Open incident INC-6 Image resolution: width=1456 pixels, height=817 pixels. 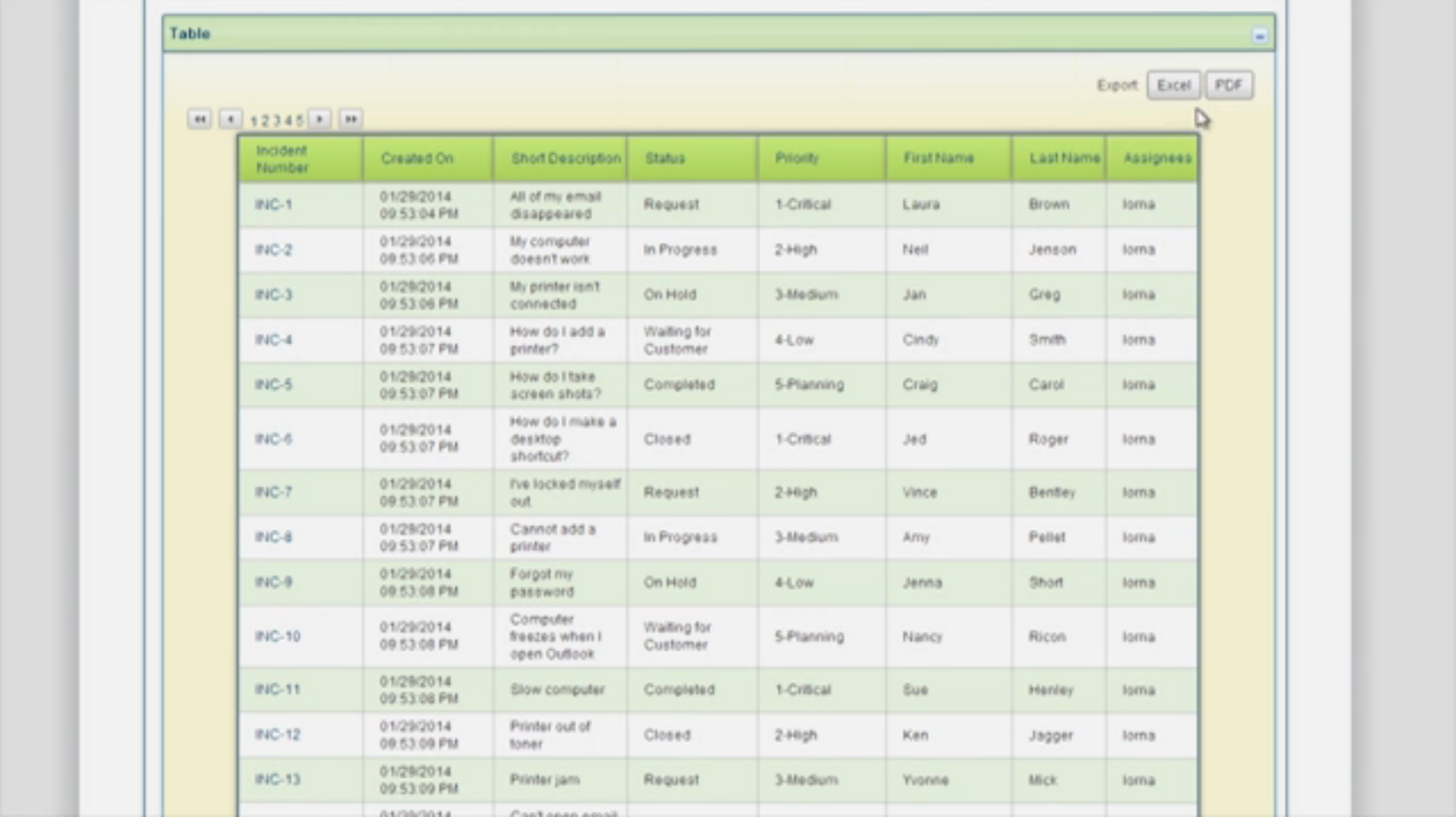(273, 439)
